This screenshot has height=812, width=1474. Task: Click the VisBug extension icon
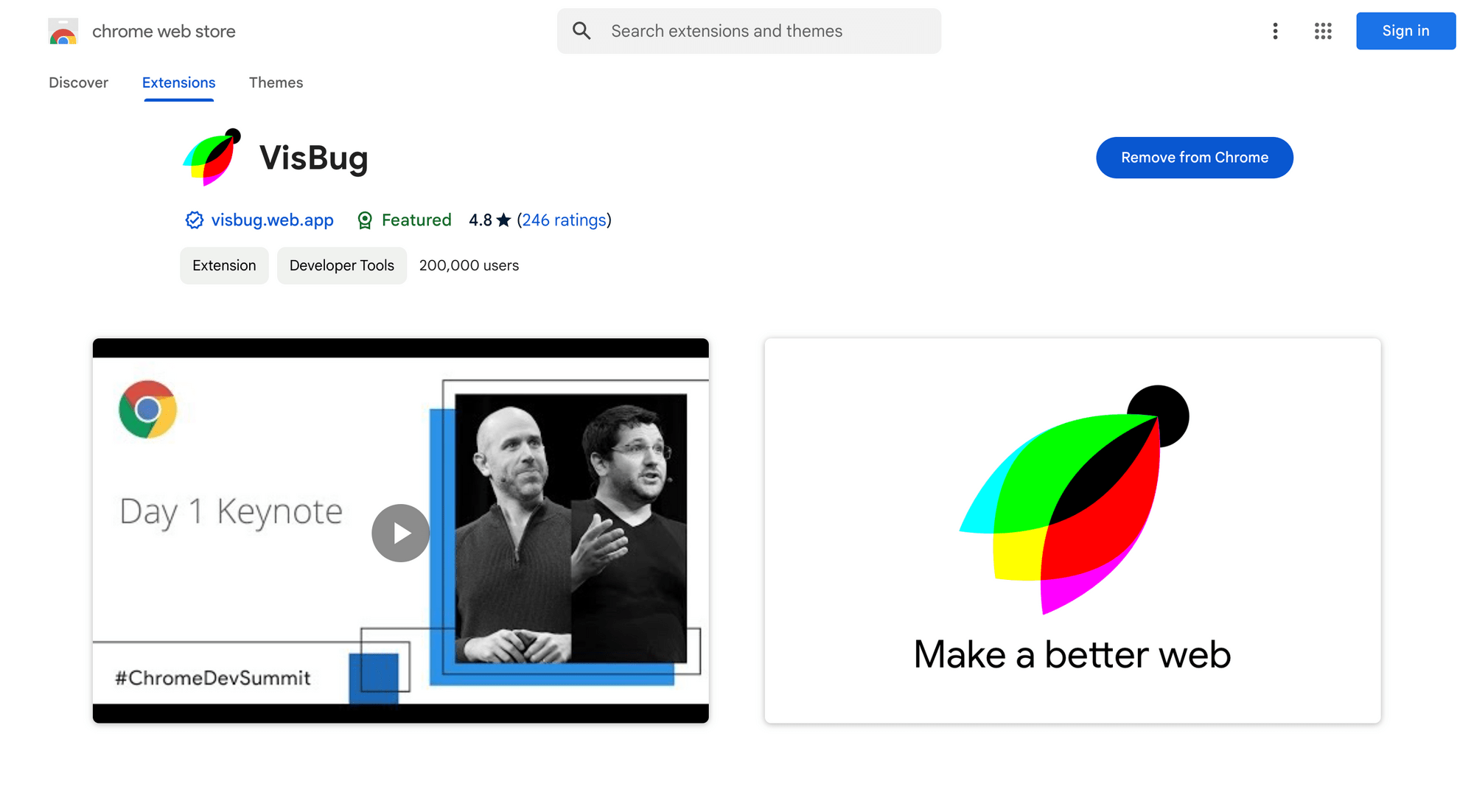pos(210,157)
